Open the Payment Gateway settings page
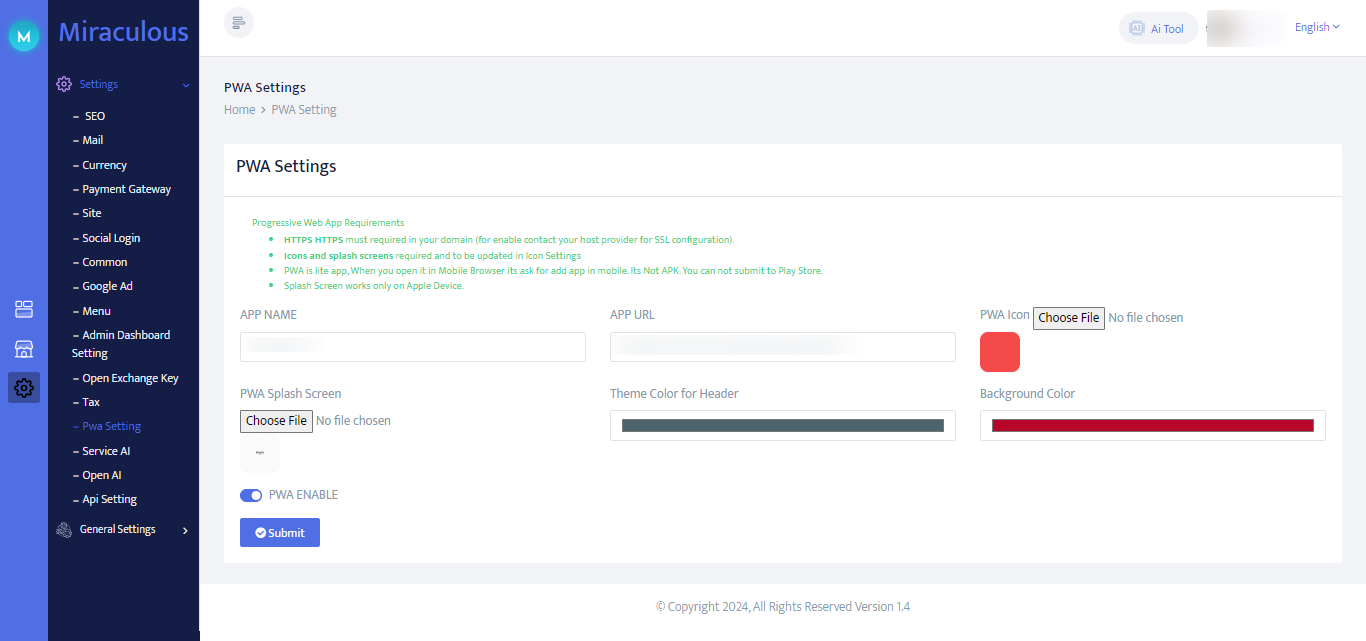 (x=126, y=189)
